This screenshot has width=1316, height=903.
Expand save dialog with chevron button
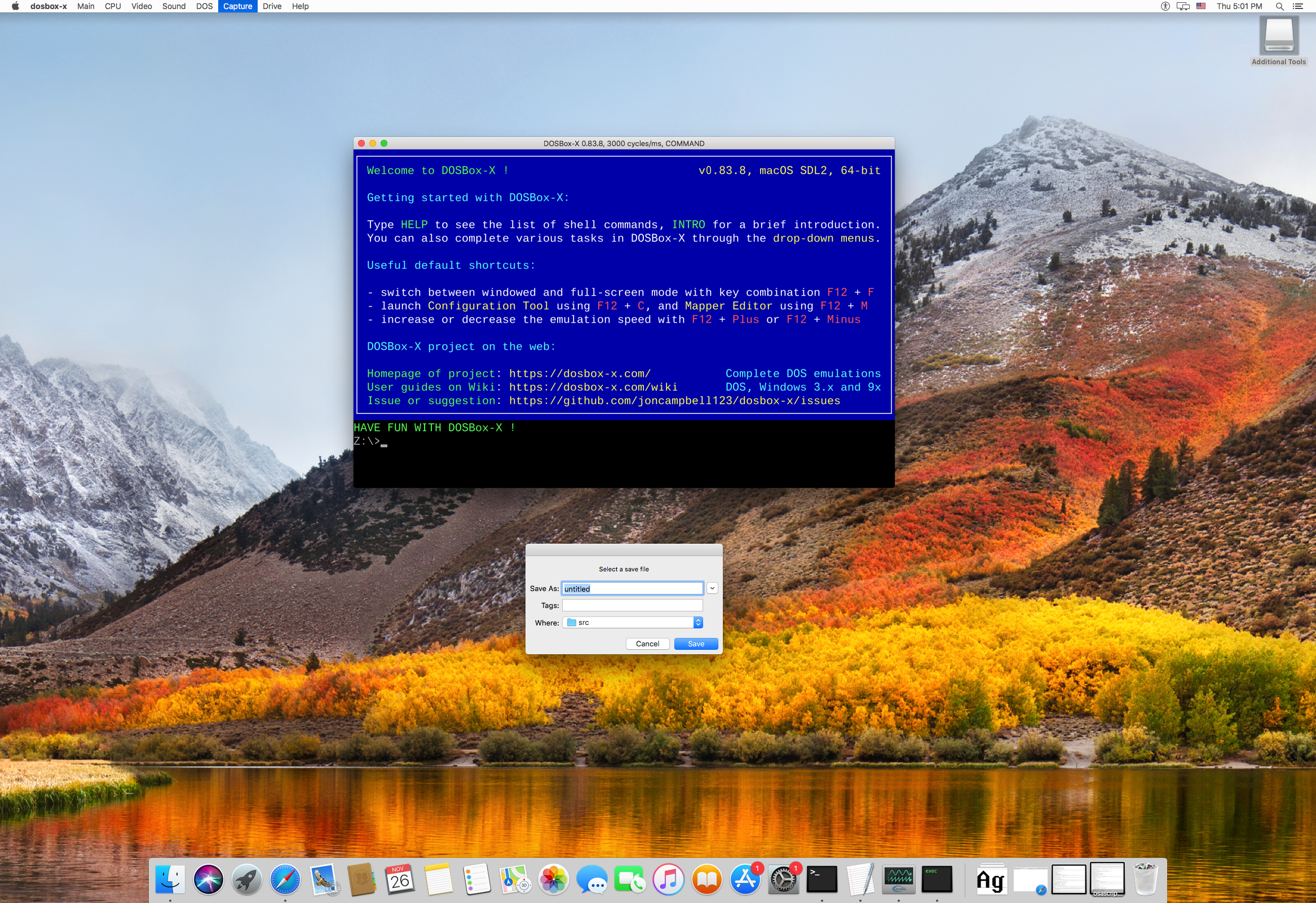click(712, 589)
